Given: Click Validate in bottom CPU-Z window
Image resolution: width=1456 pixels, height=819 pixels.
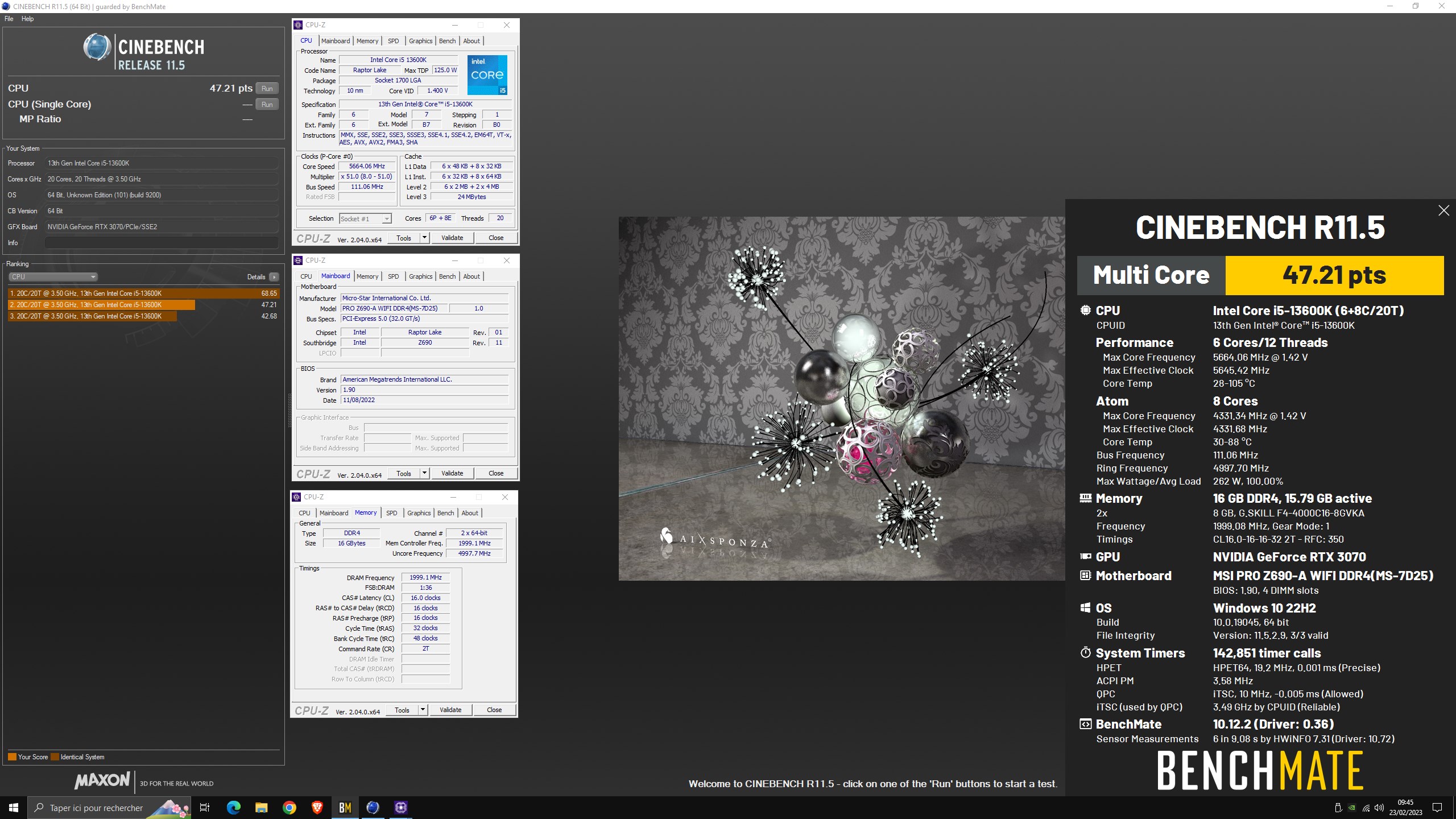Looking at the screenshot, I should point(450,710).
